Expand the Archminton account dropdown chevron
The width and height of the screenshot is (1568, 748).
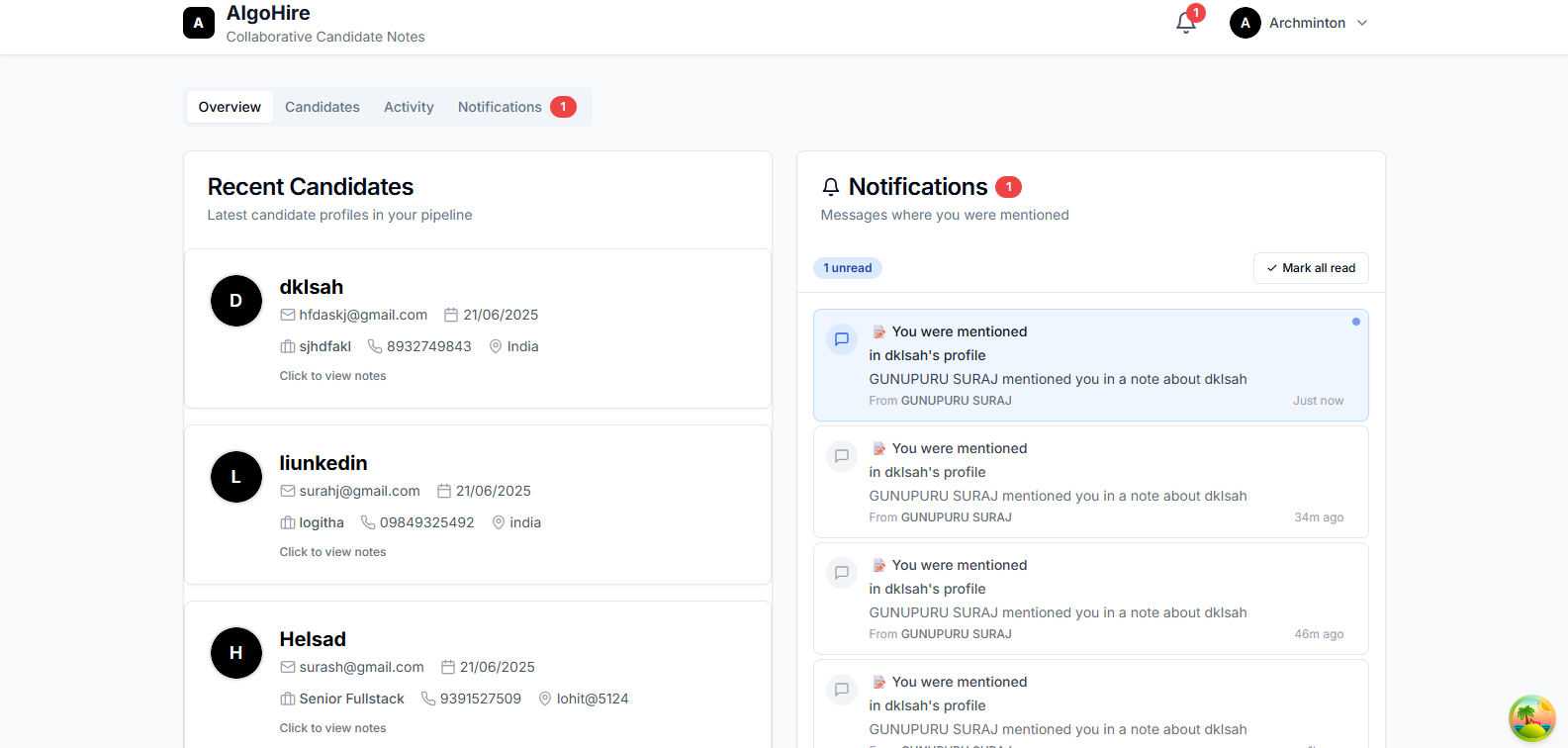[1362, 23]
